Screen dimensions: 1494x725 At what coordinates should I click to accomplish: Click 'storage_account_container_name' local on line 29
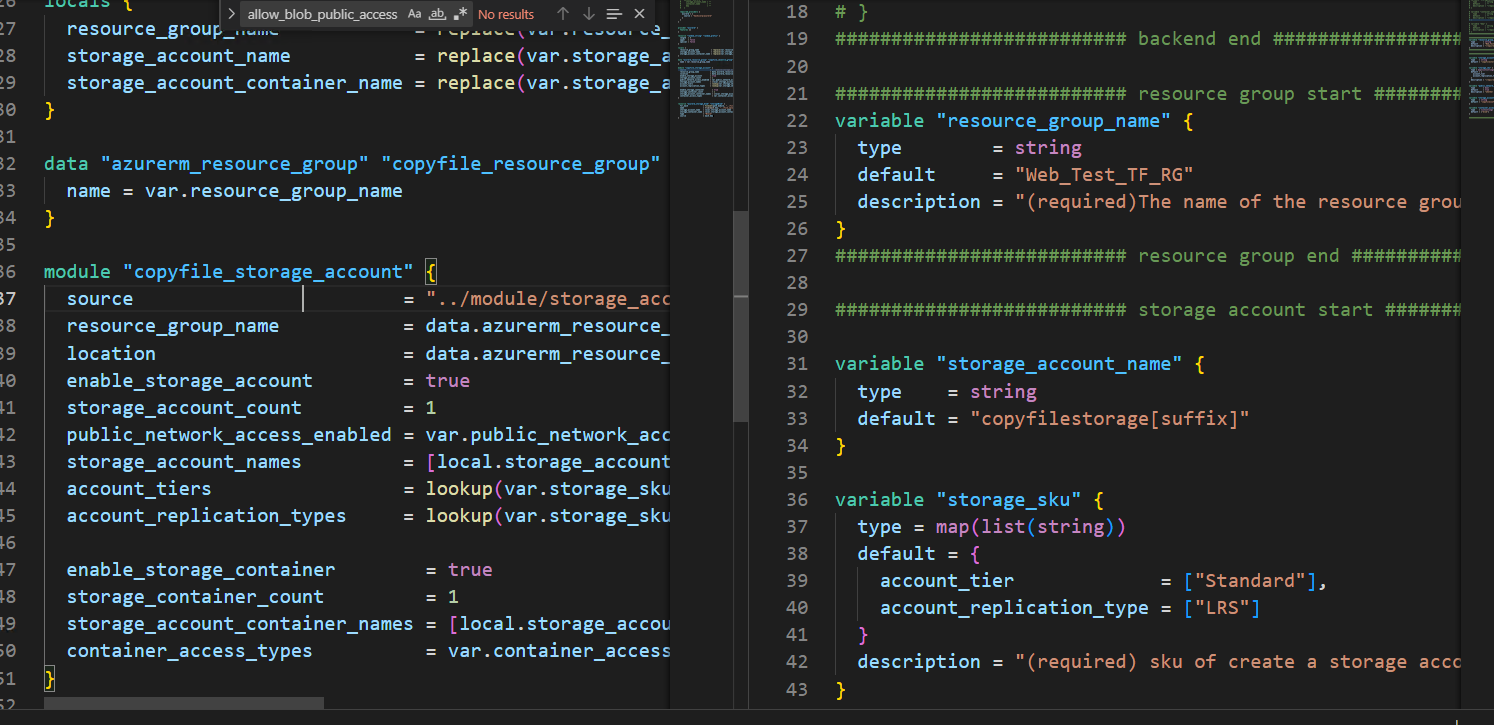[234, 83]
